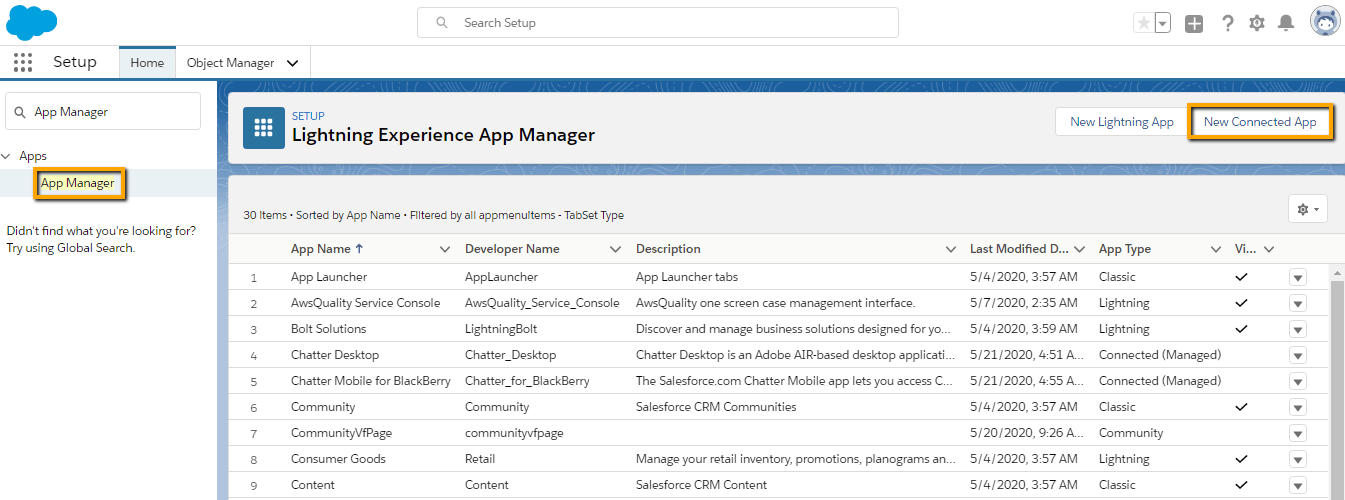Open the Visible column menu chevron
1345x500 pixels.
[1269, 249]
